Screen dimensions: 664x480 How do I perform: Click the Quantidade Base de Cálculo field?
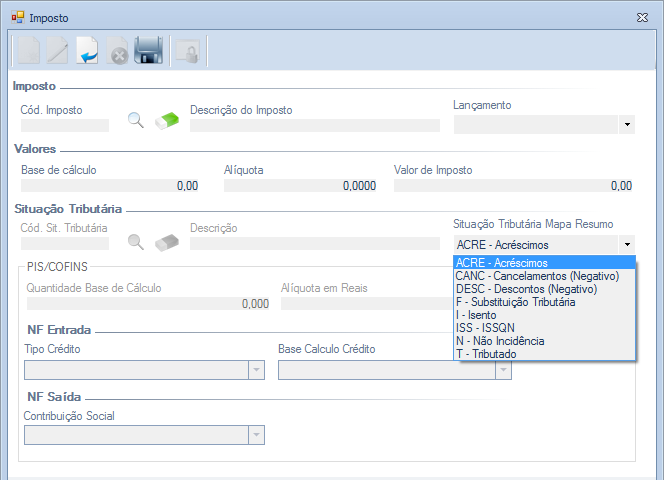(149, 304)
